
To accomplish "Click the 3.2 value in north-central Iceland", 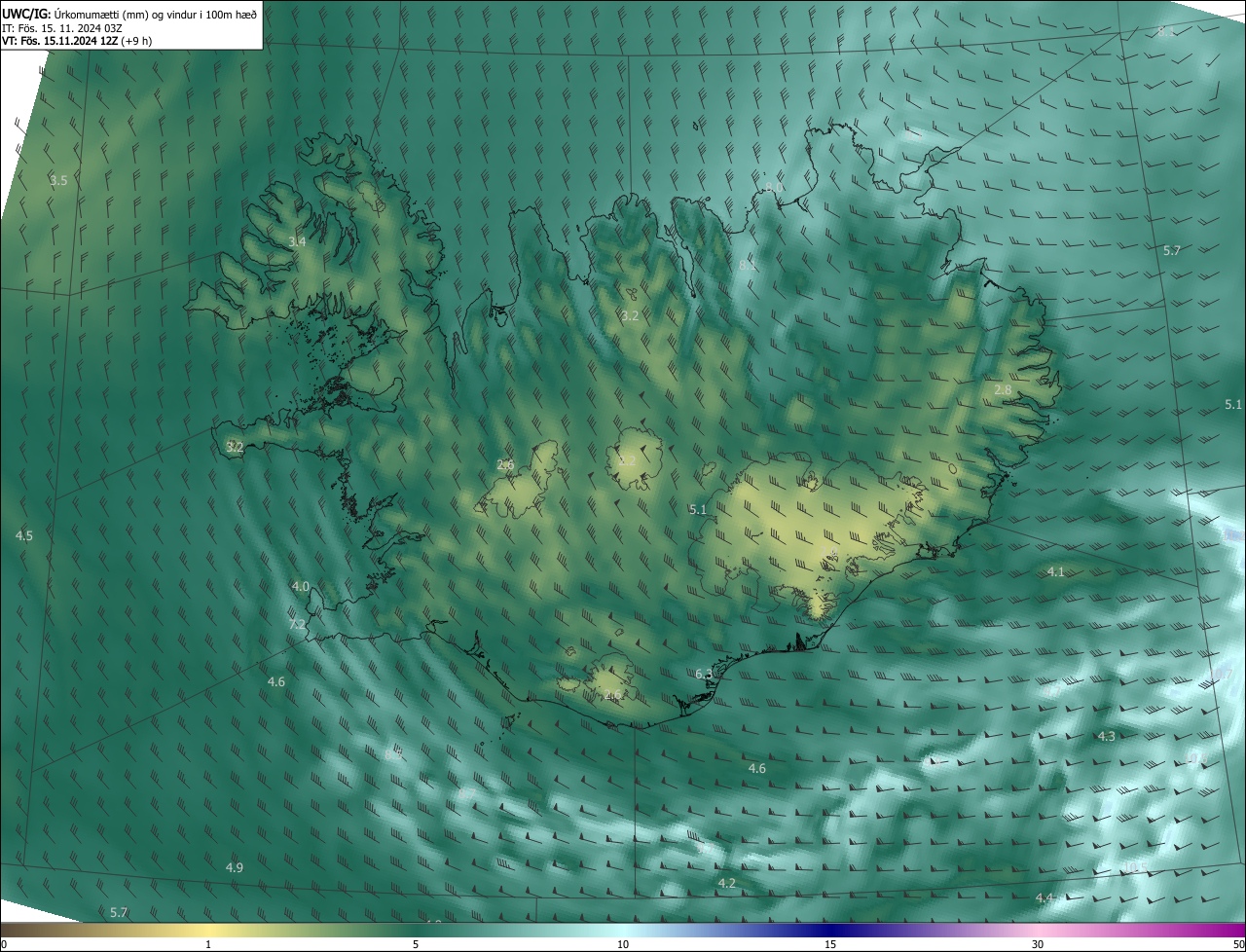I will point(630,315).
